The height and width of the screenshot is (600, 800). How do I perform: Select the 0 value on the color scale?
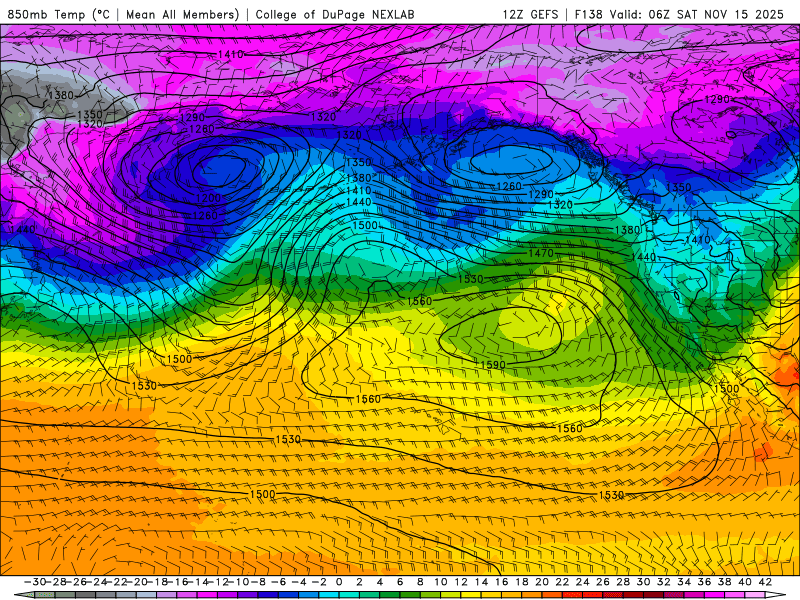pyautogui.click(x=339, y=582)
